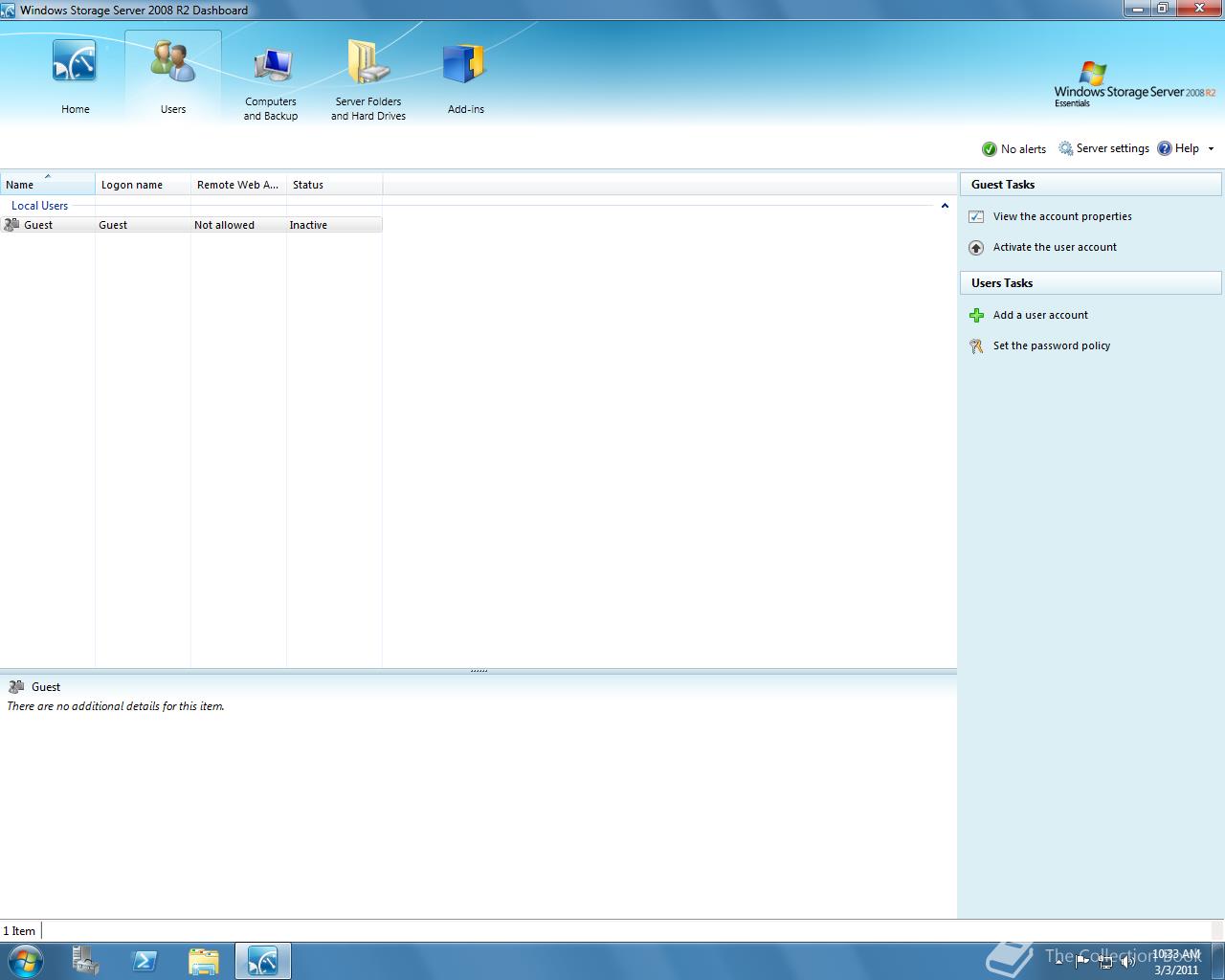Select the Guest name cell
1225x980 pixels.
(x=38, y=225)
